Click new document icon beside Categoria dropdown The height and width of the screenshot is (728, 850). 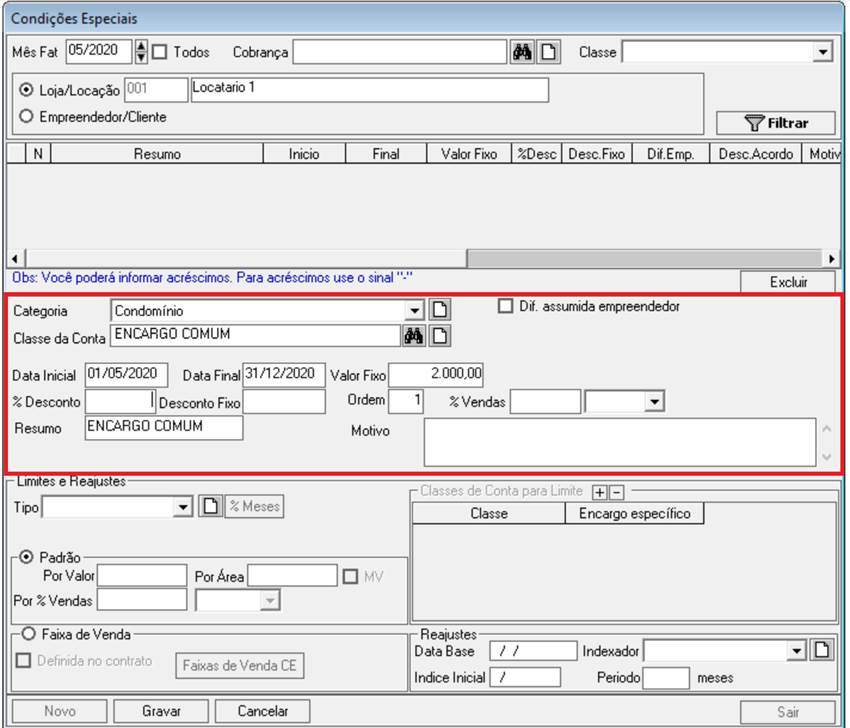coord(440,310)
